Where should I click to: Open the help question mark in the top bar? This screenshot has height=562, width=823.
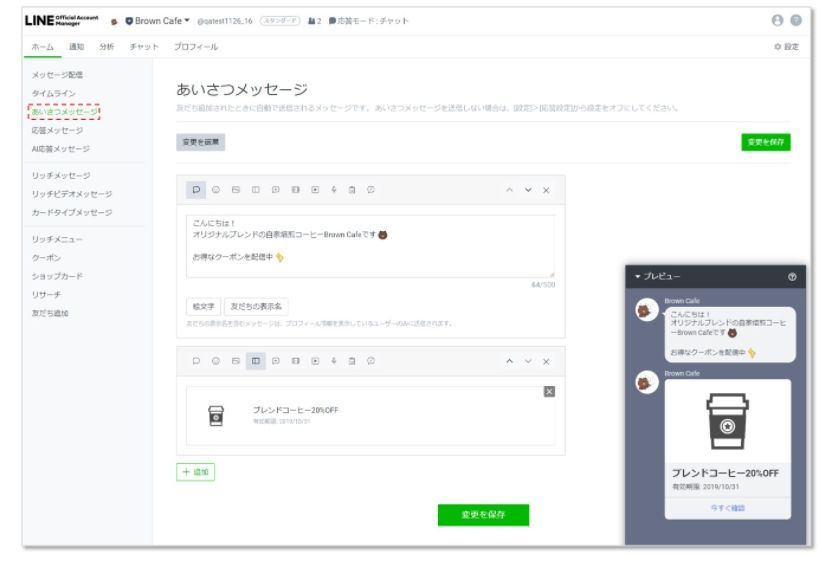796,20
